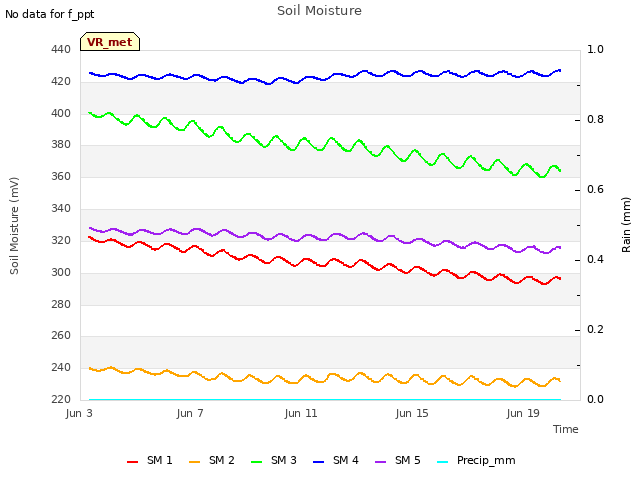This screenshot has height=480, width=640.
Task: Click the Jun 7 x-axis tick label
Action: pos(190,413)
